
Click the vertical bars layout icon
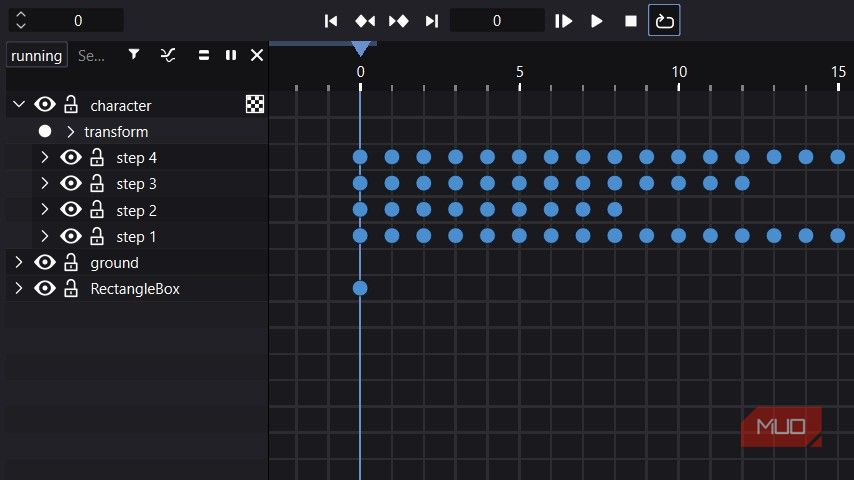pyautogui.click(x=231, y=55)
